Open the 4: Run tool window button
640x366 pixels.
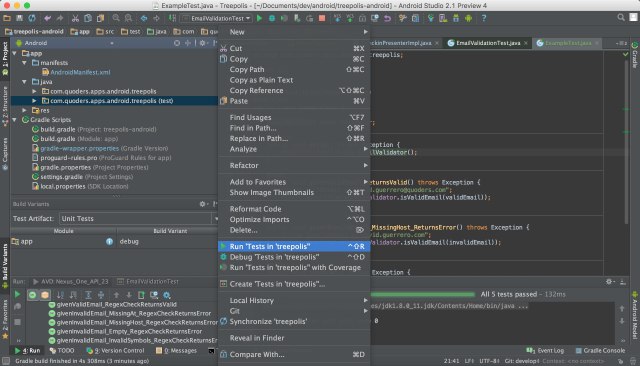coord(28,351)
